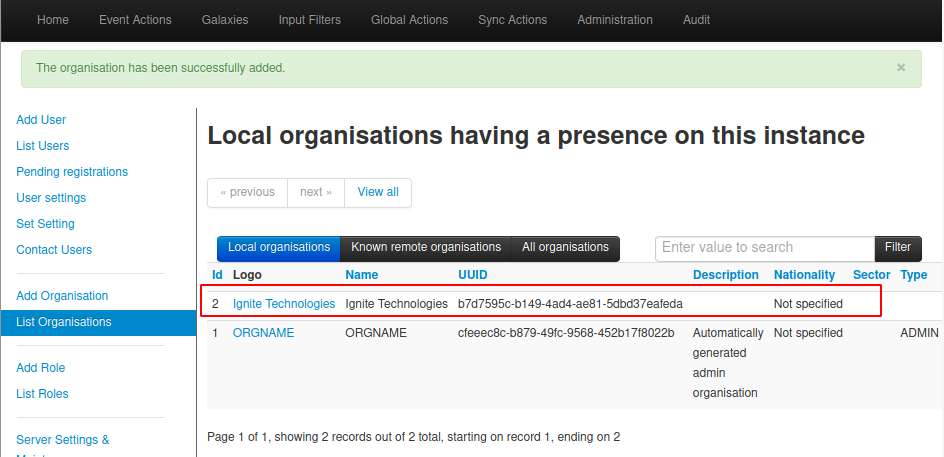Open the Galaxies menu
Screen dimensions: 944x457
pyautogui.click(x=225, y=20)
